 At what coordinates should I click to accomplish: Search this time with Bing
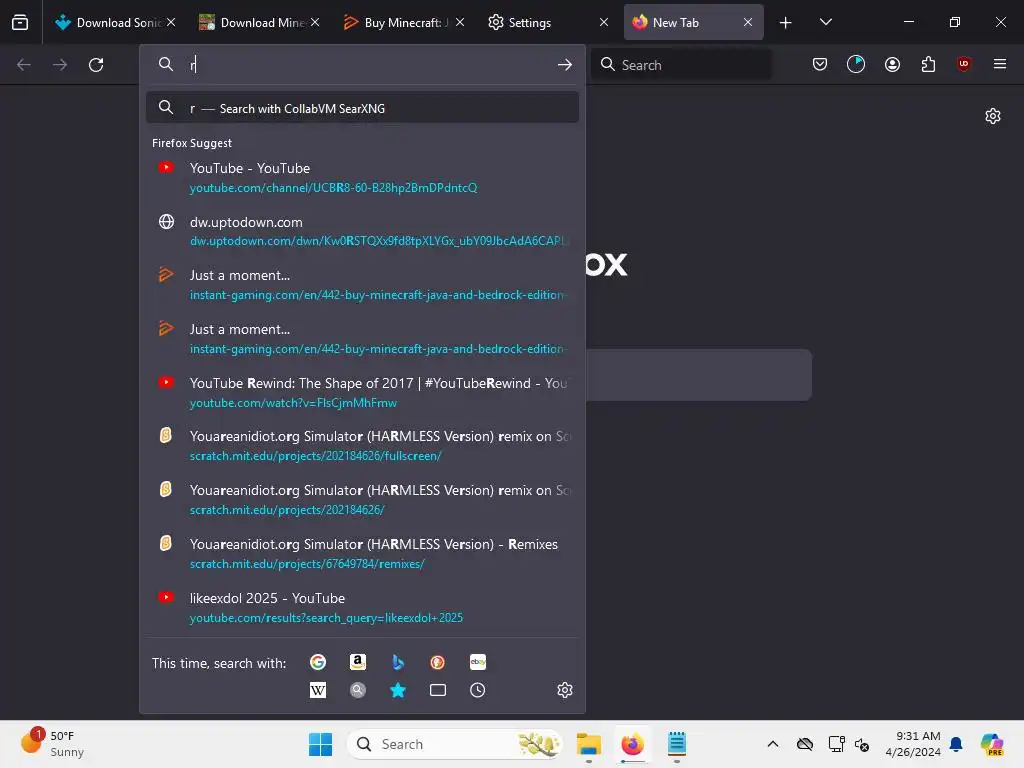398,662
